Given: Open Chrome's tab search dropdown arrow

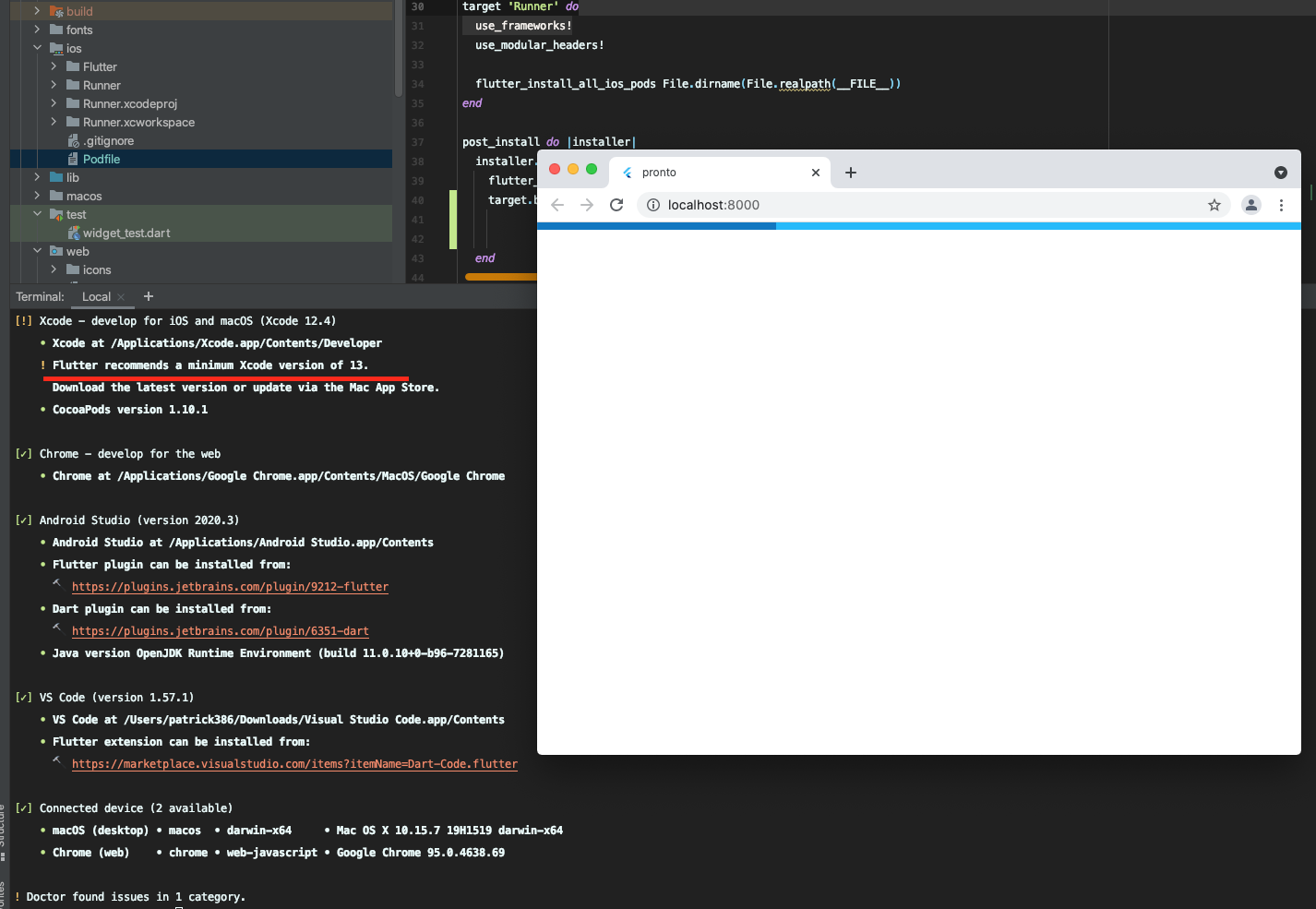Looking at the screenshot, I should [1281, 173].
